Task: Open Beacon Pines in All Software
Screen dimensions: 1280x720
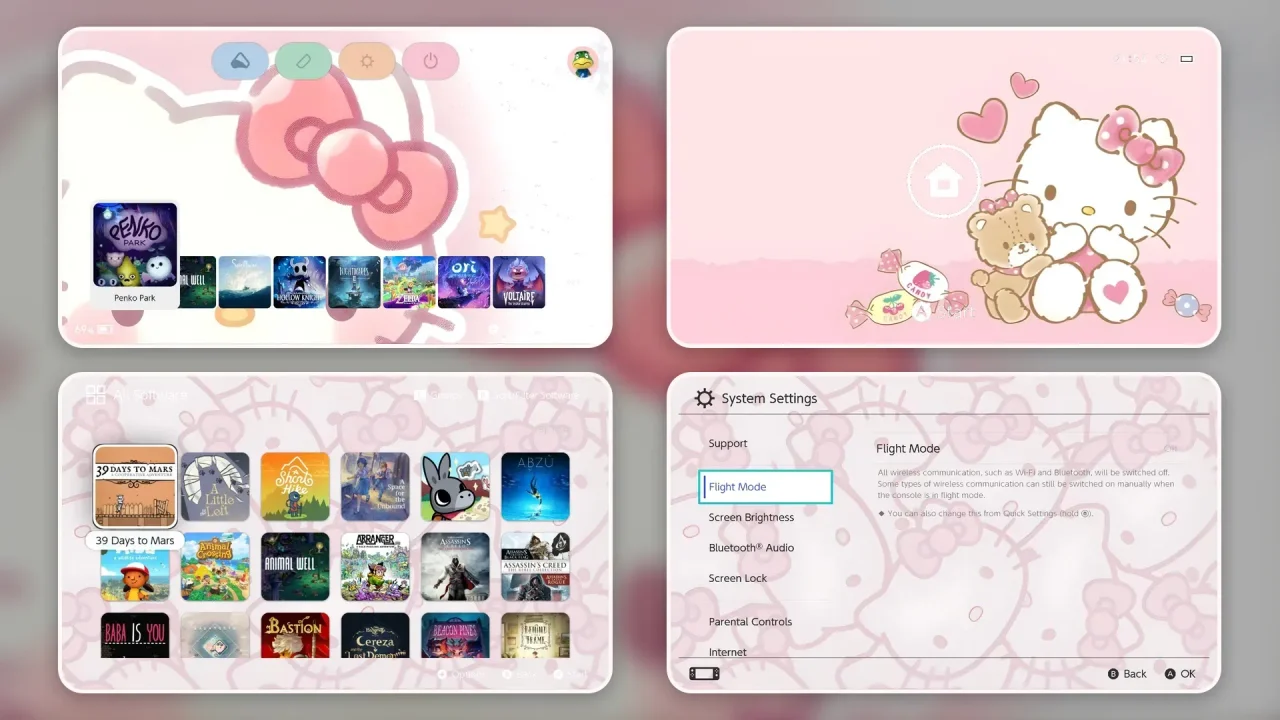Action: 455,635
